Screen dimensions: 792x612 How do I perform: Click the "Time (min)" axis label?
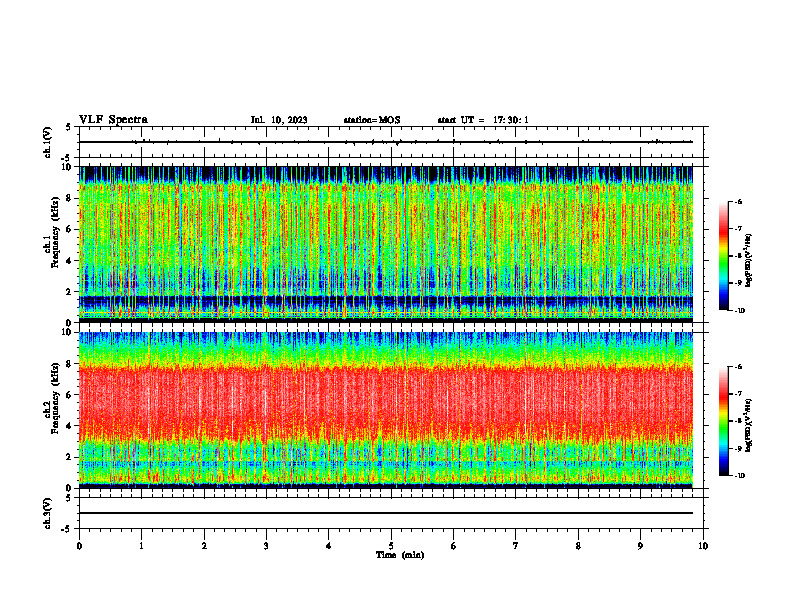(x=400, y=555)
